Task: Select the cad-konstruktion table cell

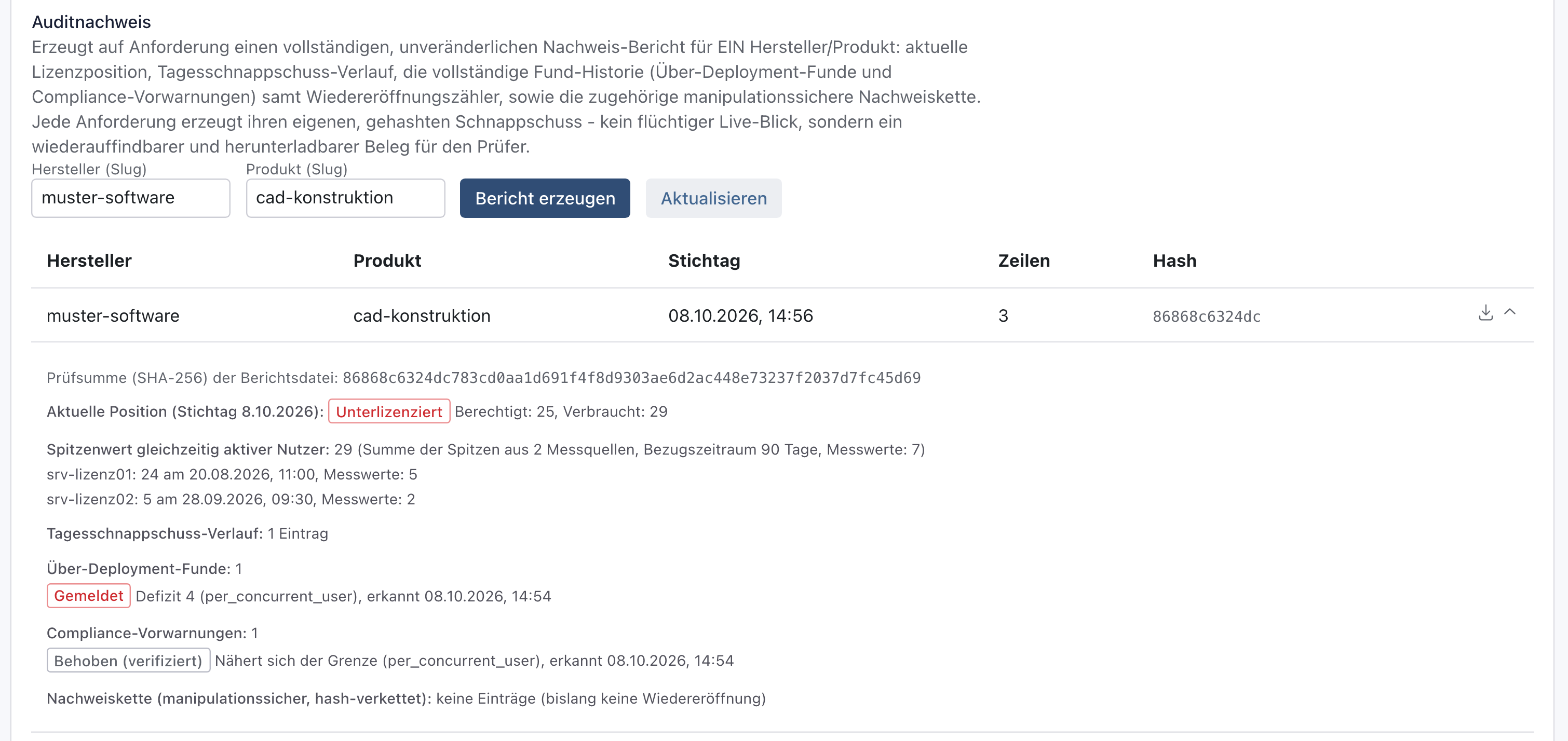Action: point(422,315)
